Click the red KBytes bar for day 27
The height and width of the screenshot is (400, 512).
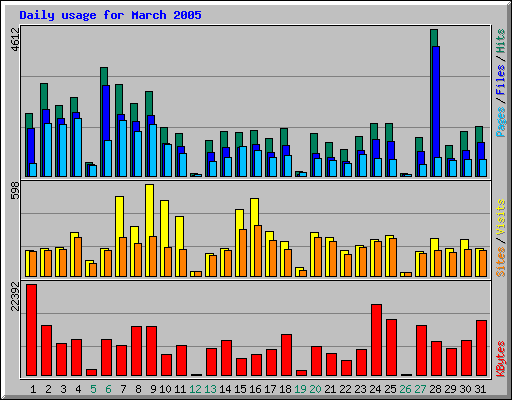click(x=421, y=351)
